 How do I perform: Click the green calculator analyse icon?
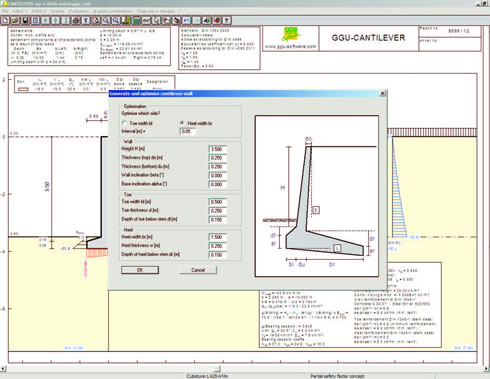tap(136, 21)
